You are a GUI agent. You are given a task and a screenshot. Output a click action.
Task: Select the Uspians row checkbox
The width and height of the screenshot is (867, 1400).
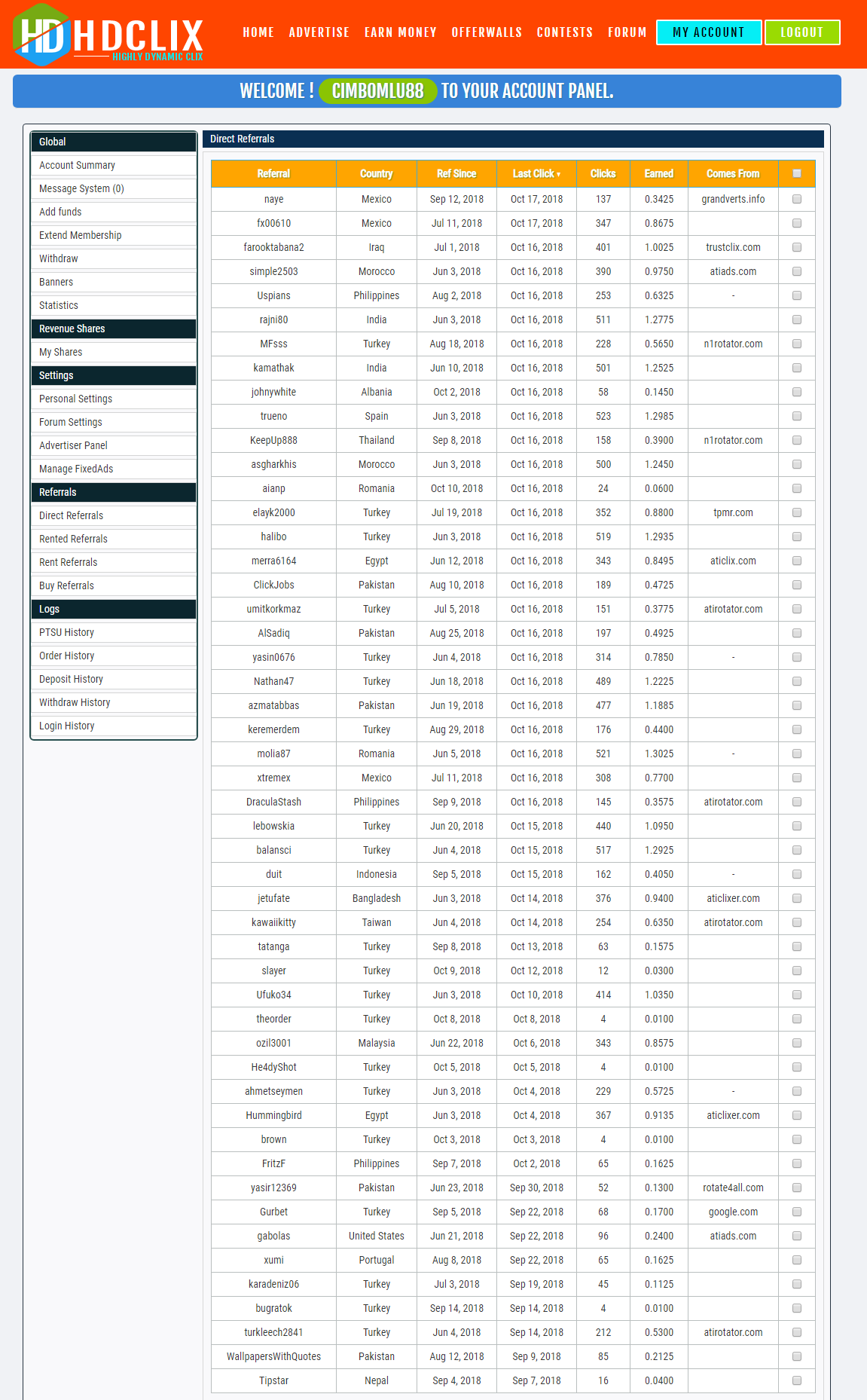[x=797, y=295]
